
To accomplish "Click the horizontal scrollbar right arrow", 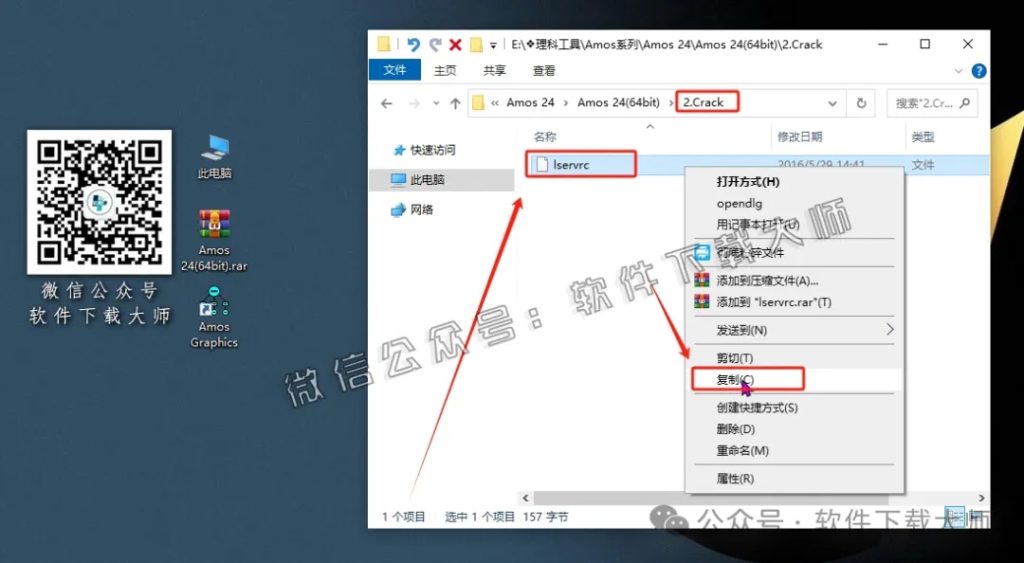I will [982, 498].
